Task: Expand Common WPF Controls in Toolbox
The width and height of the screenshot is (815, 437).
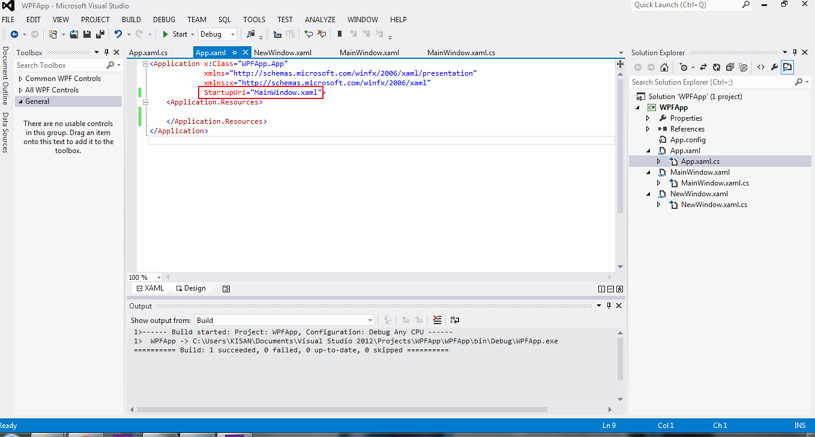Action: coord(21,78)
